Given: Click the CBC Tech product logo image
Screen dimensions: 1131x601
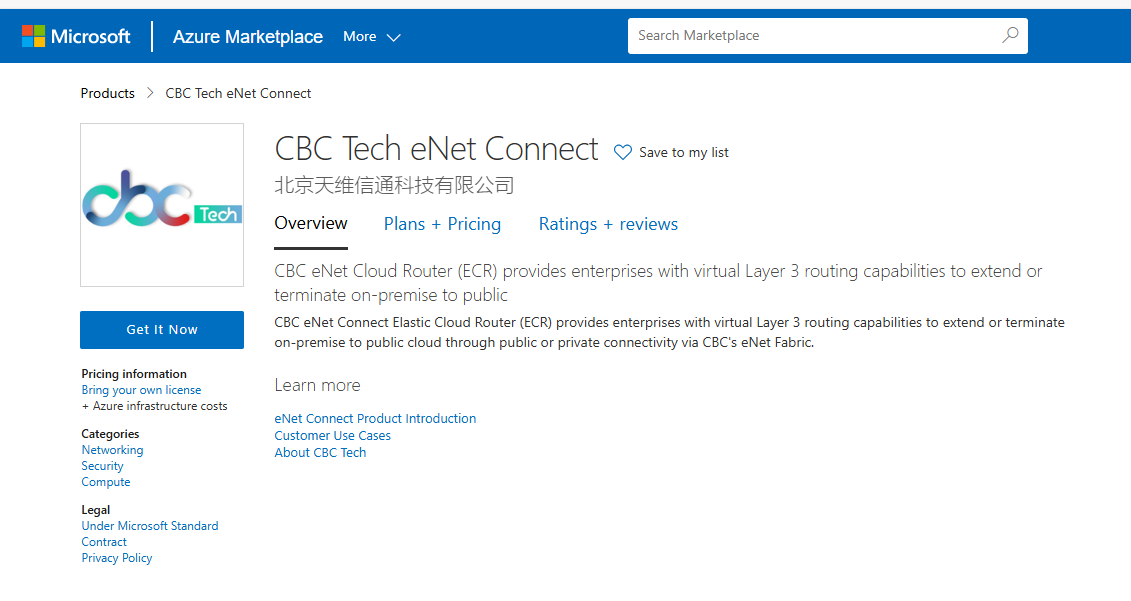Looking at the screenshot, I should click(x=161, y=204).
